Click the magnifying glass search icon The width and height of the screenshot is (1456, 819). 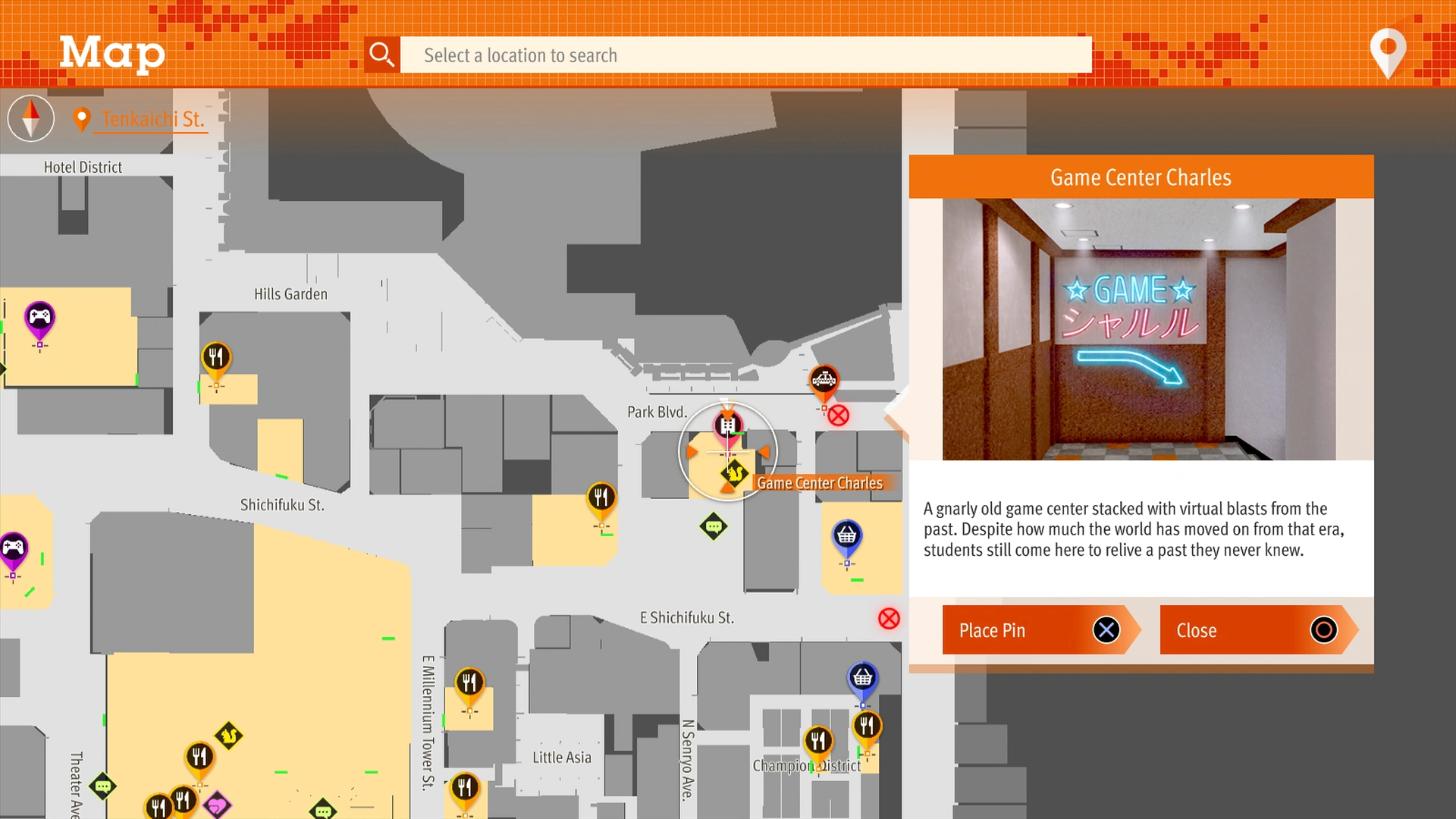pos(381,55)
